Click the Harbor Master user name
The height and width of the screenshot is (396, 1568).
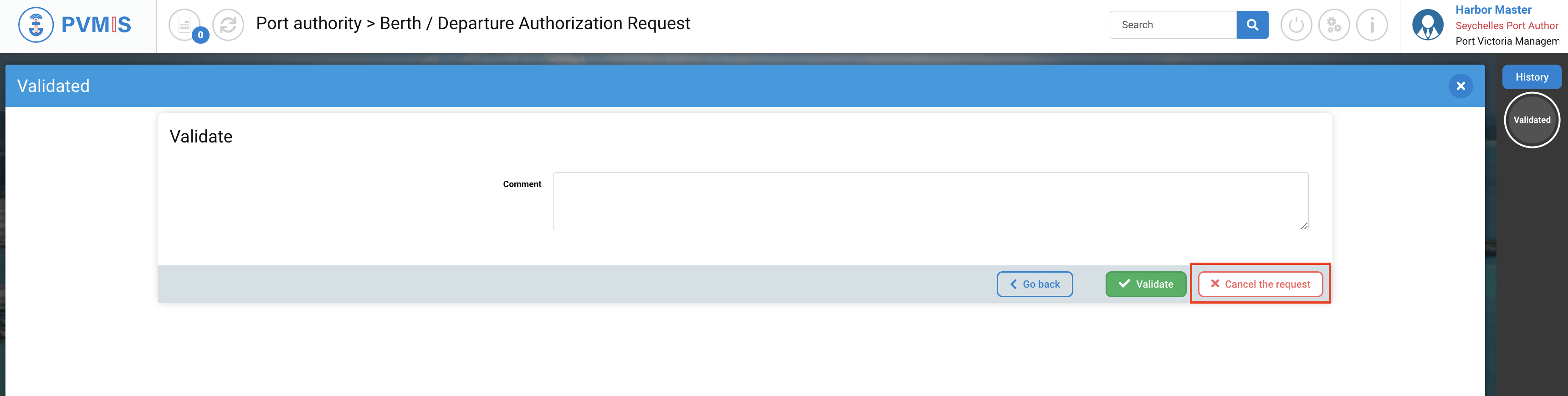[x=1493, y=10]
